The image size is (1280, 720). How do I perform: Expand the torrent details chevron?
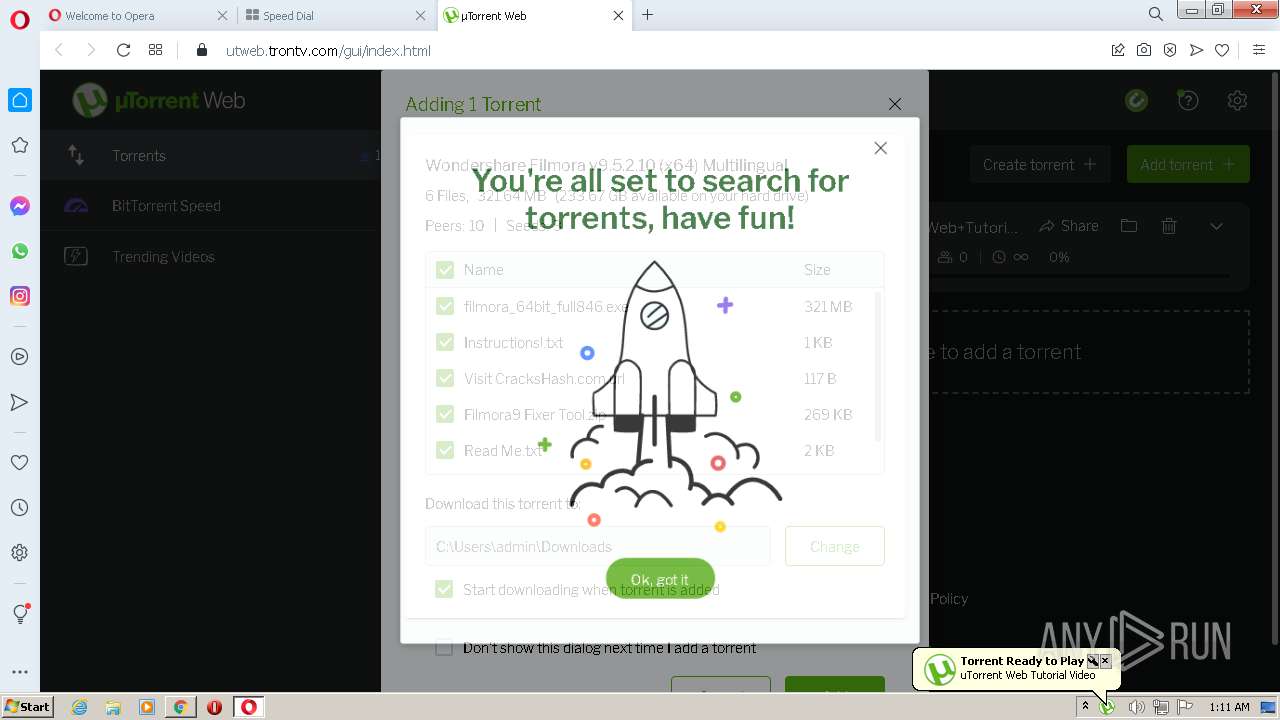tap(1216, 226)
